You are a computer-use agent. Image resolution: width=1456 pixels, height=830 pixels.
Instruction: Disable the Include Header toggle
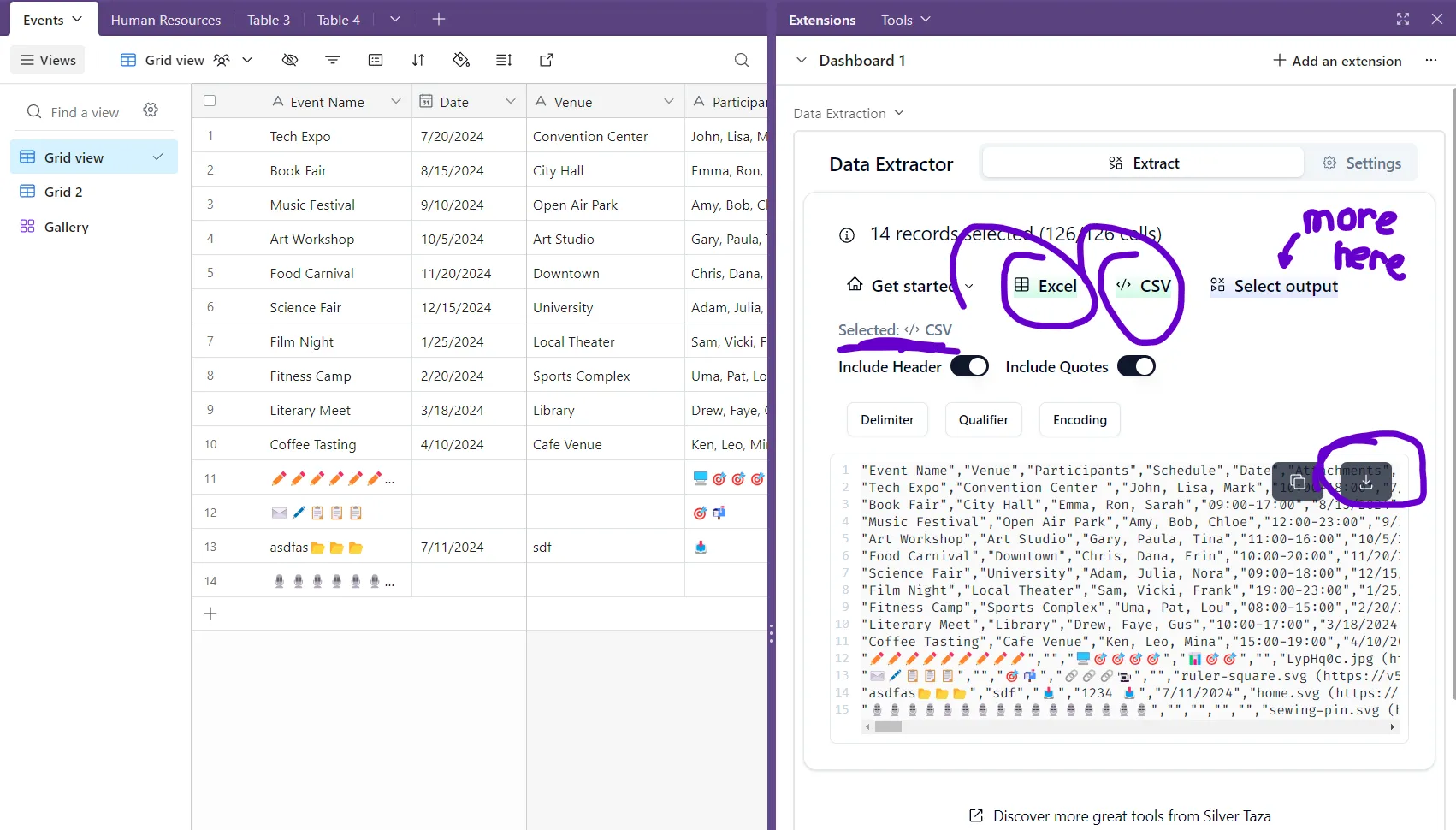[x=969, y=365]
